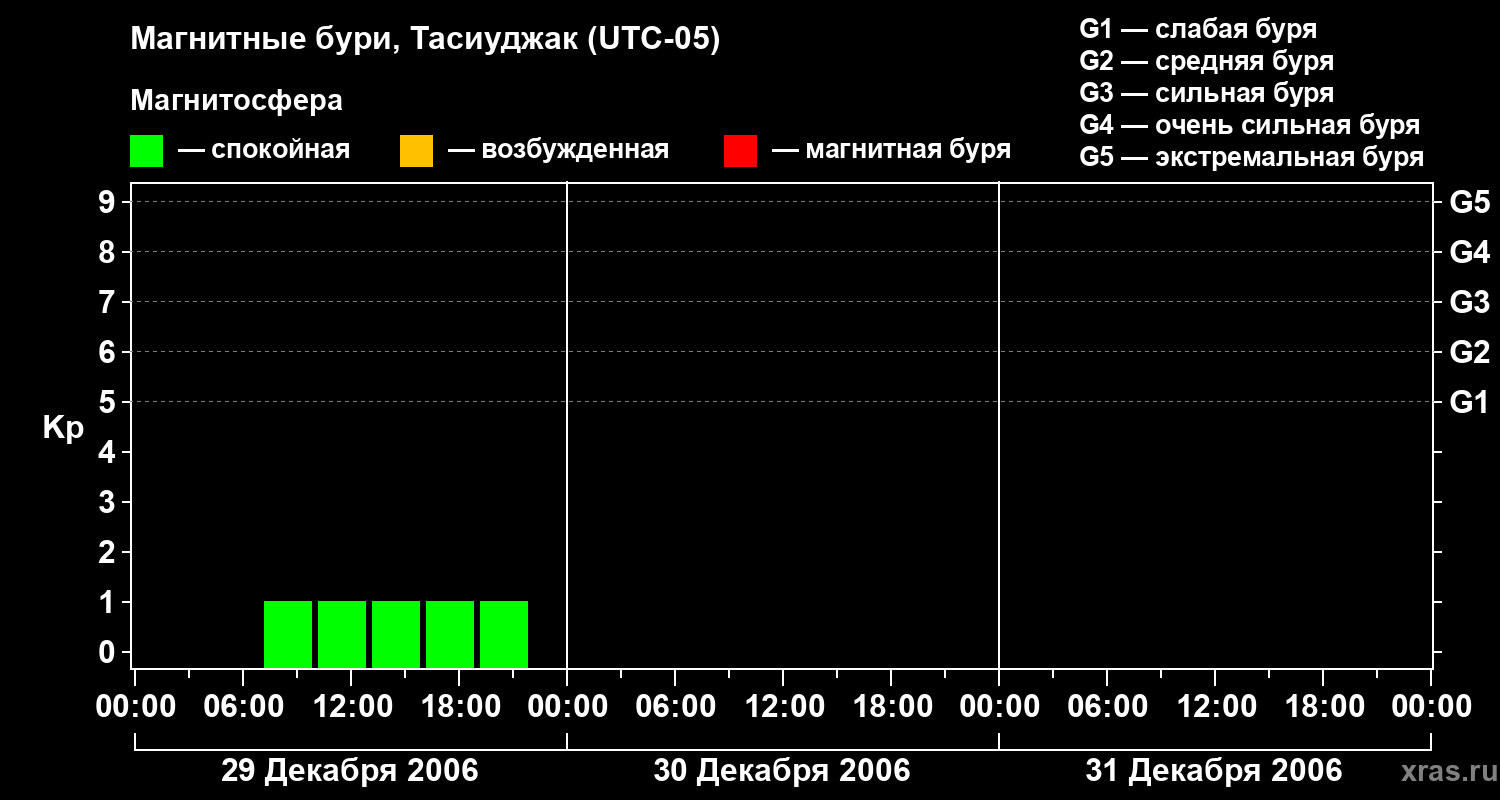Click the G1 storm level label on the right axis
Image resolution: width=1500 pixels, height=800 pixels.
pyautogui.click(x=1469, y=402)
